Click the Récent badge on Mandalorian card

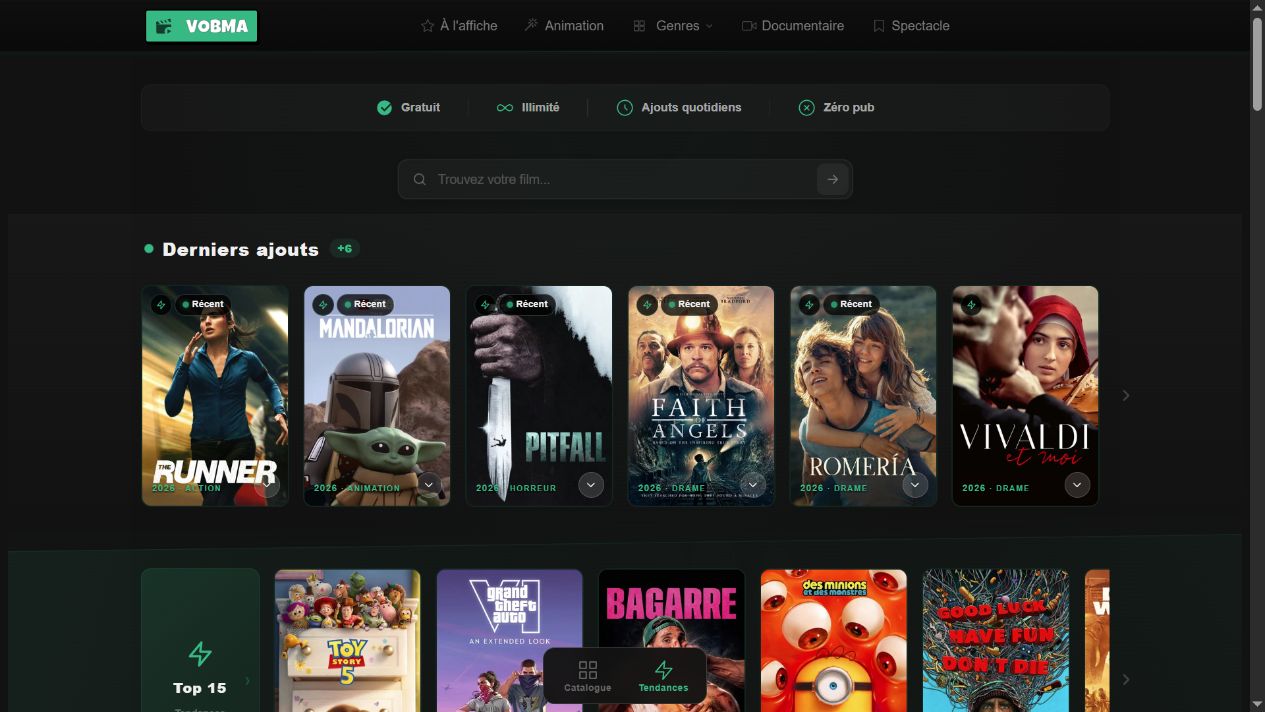tap(365, 304)
